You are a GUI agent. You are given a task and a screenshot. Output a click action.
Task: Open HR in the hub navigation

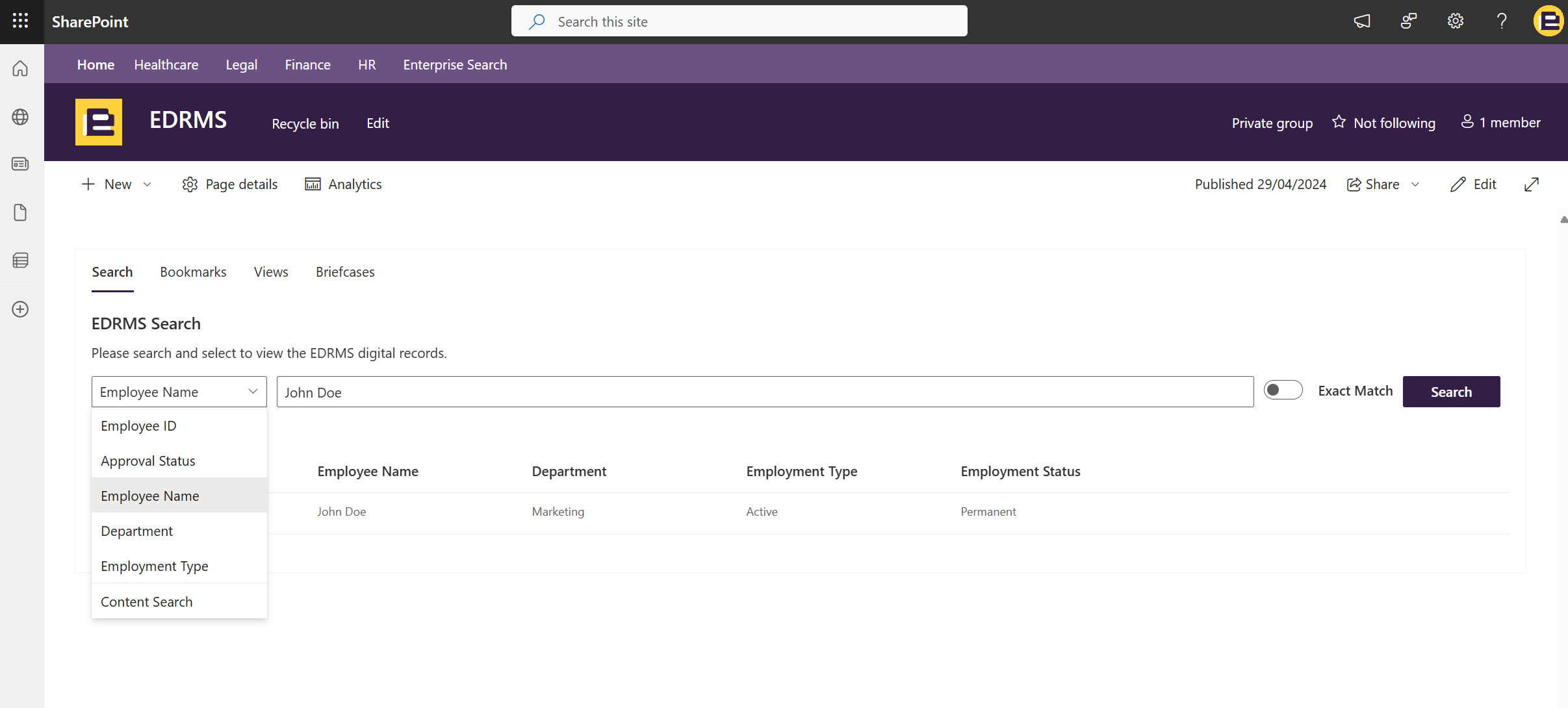(367, 65)
